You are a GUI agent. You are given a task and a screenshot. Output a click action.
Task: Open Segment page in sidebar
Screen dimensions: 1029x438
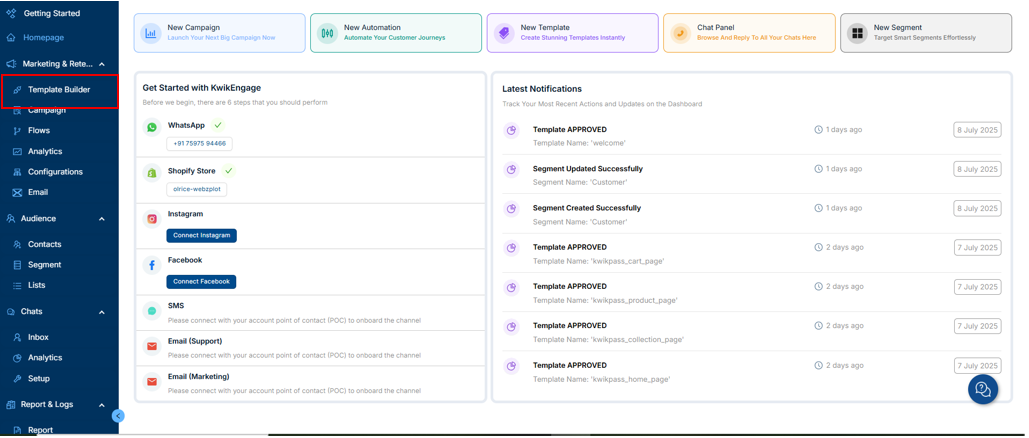45,265
